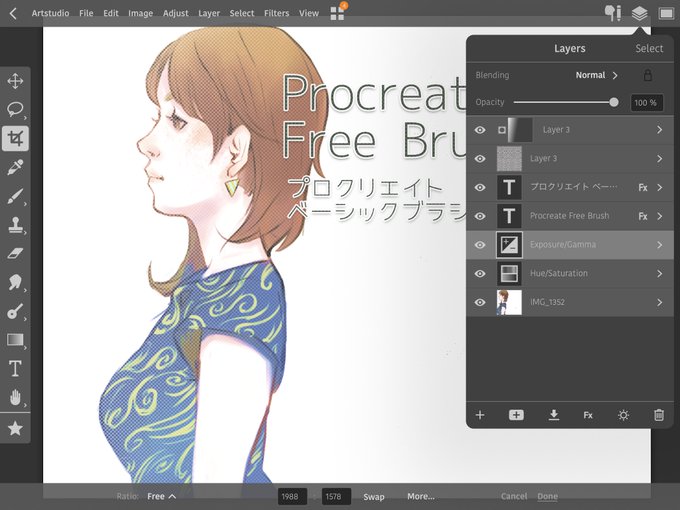Open the Favorites star tool
The image size is (680, 510).
[15, 428]
